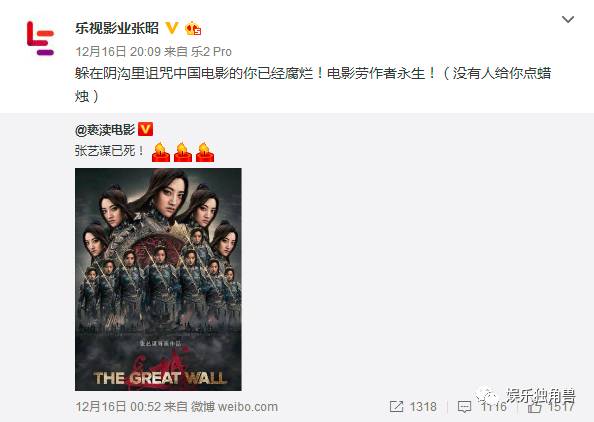Click the 微博 weibo.com source link

234,407
